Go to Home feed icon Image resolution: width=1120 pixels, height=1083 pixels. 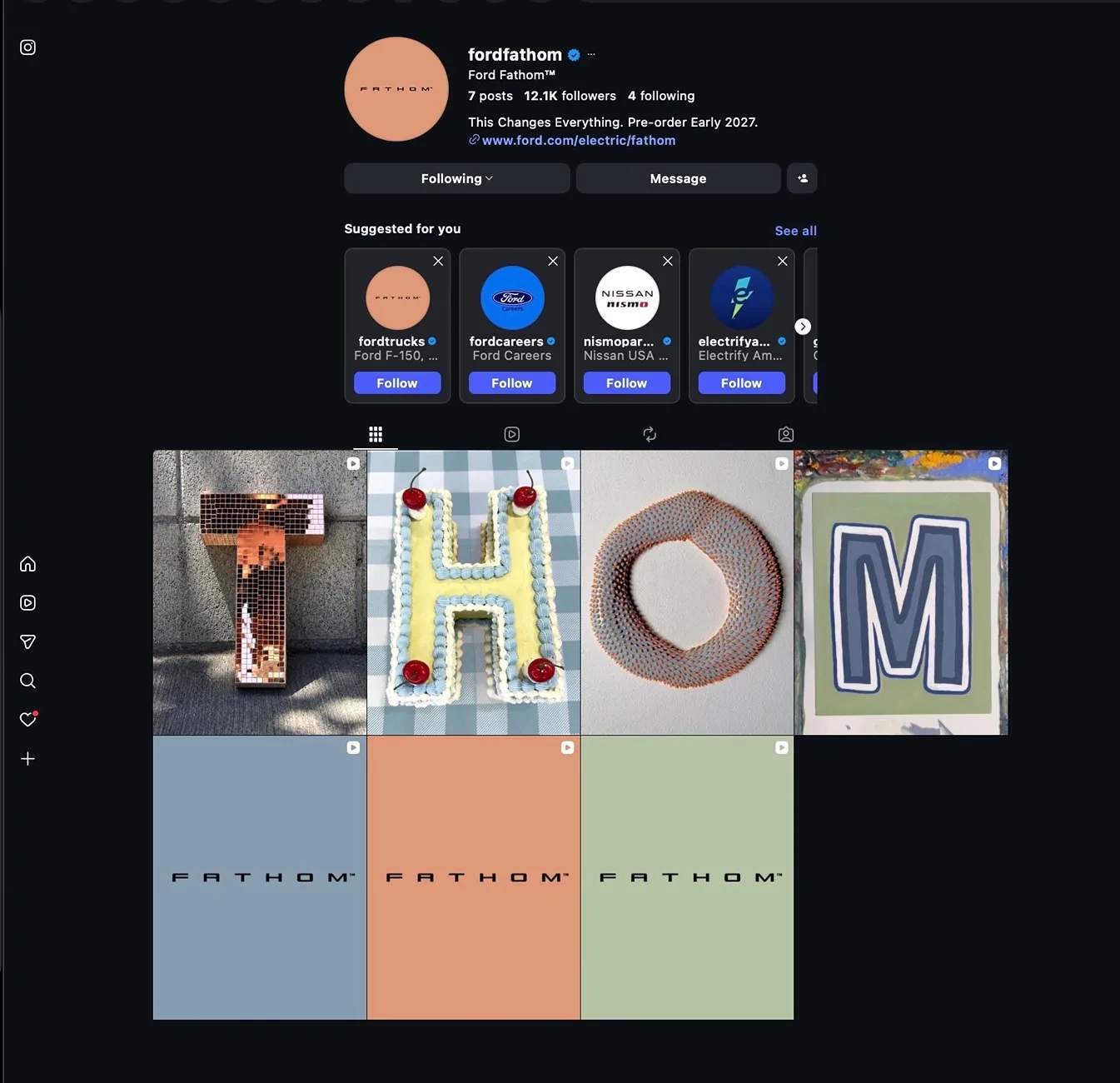click(27, 564)
